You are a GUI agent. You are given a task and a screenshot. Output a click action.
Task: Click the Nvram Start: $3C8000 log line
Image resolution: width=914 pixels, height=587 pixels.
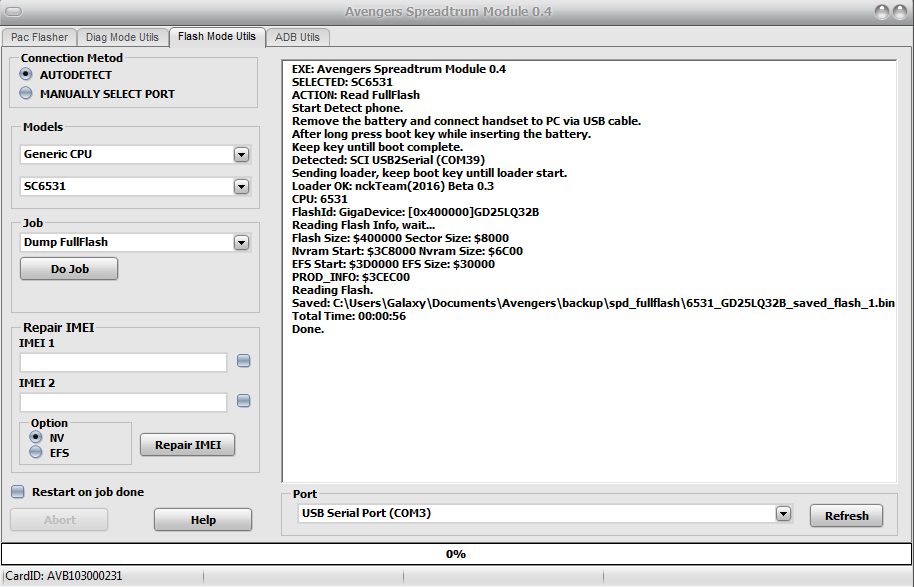407,251
